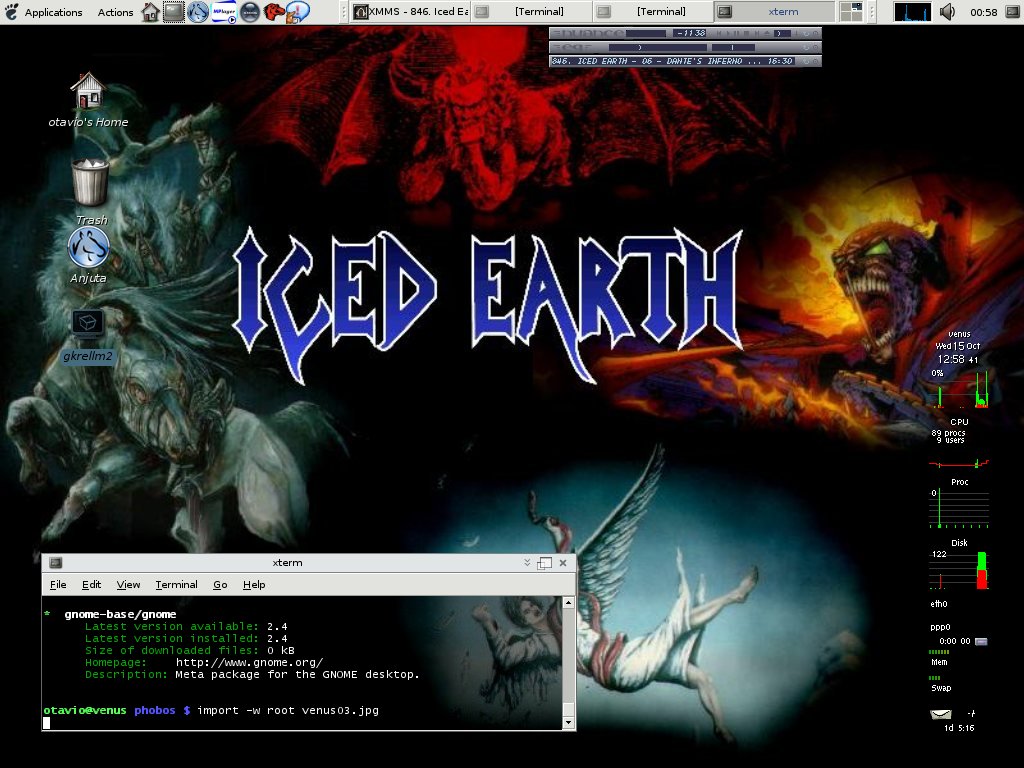Click the gkrellm eth0 label

pos(938,604)
